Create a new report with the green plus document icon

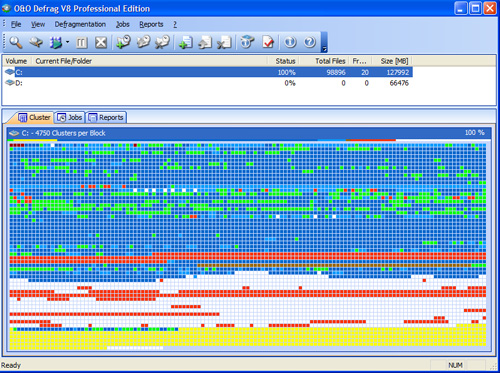185,42
